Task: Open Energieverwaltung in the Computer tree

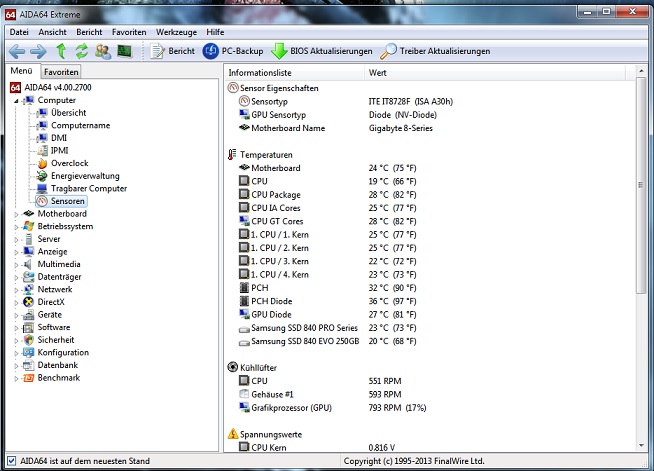Action: [x=85, y=176]
